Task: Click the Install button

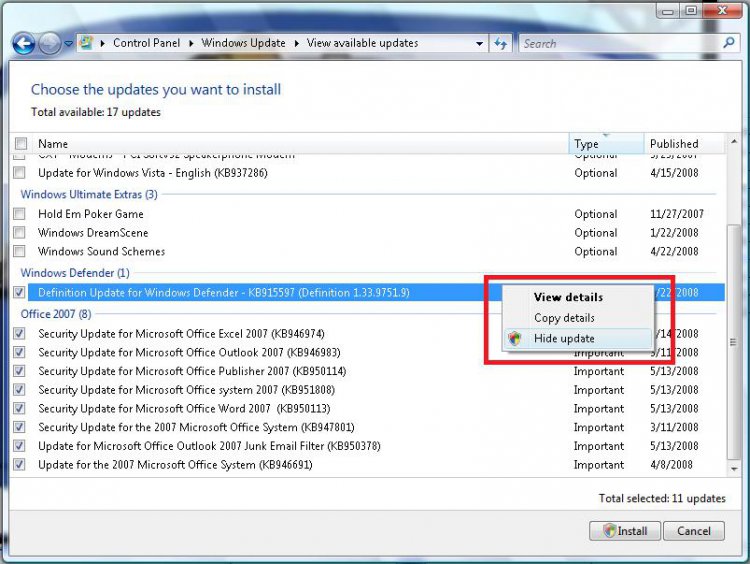Action: (625, 531)
